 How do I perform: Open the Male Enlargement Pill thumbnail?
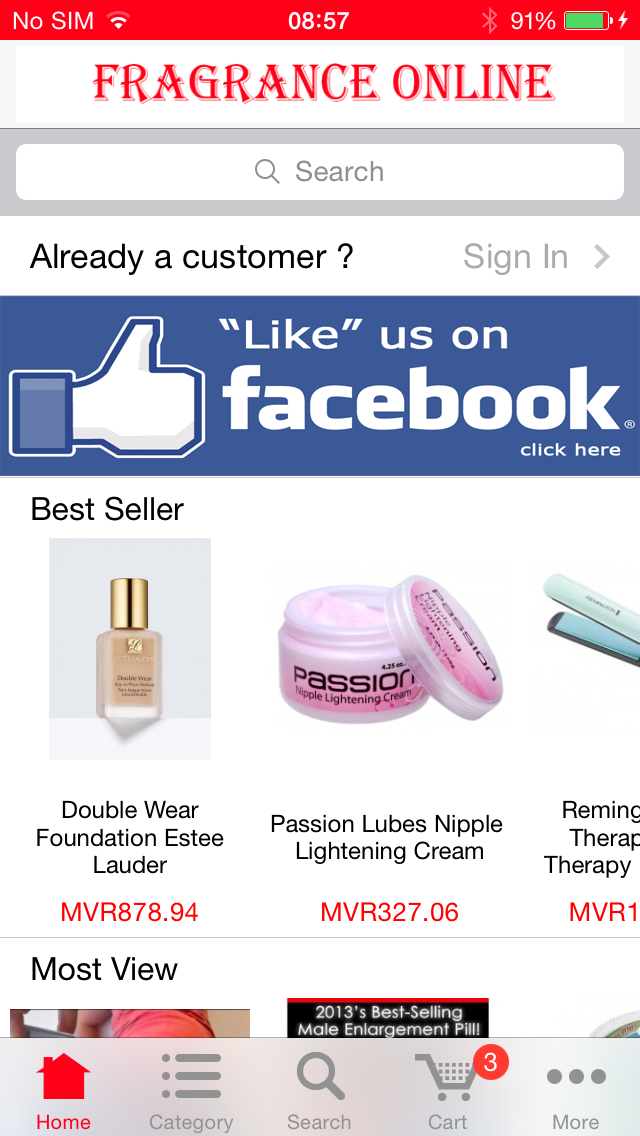coord(388,1018)
